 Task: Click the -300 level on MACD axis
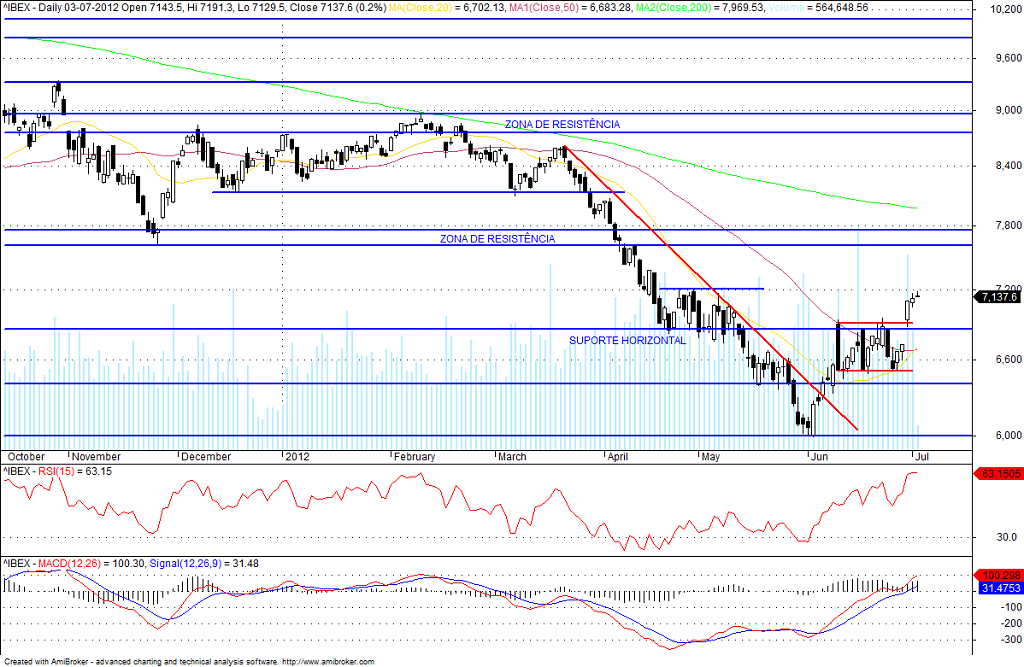(1012, 640)
